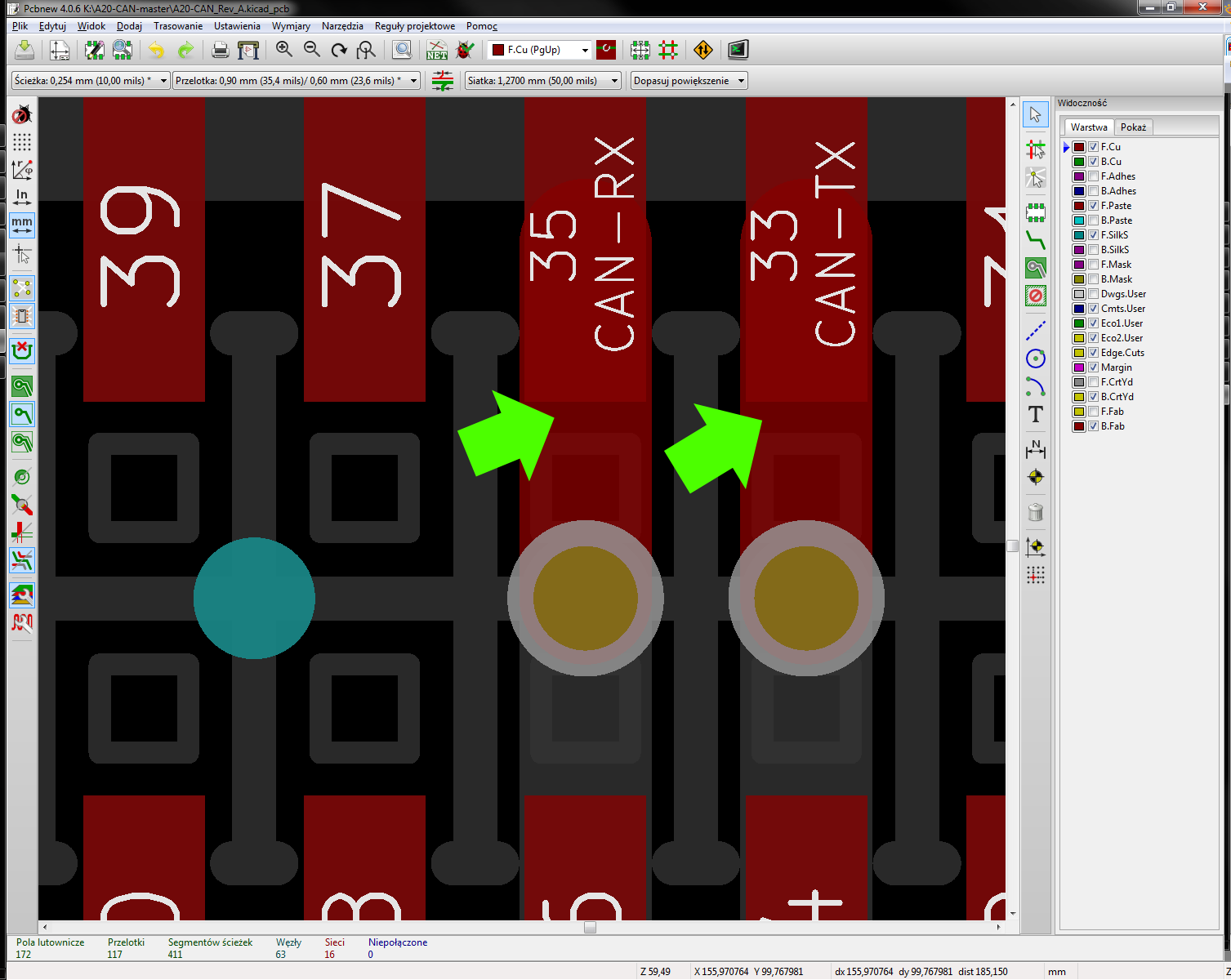The height and width of the screenshot is (980, 1231).
Task: Open the Trasowanie menu
Action: pos(178,26)
